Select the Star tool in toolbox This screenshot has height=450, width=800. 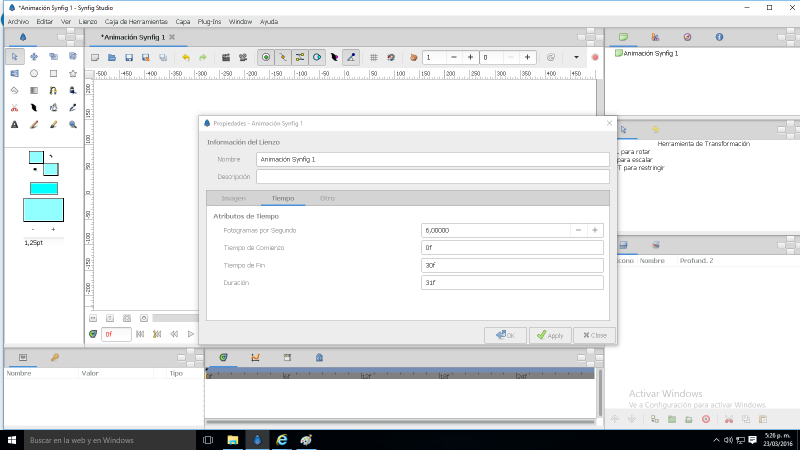click(73, 73)
